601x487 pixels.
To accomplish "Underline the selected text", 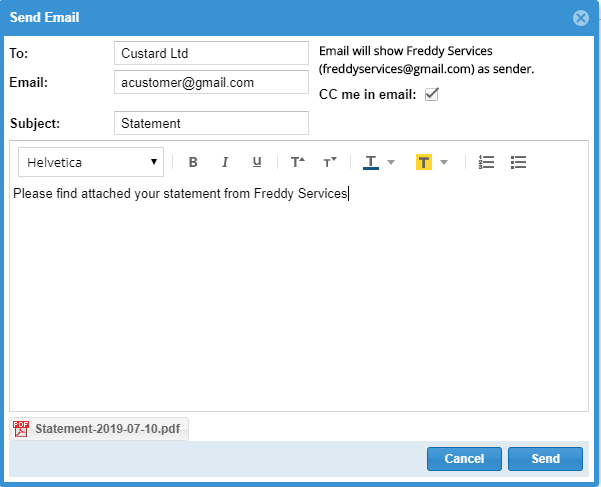I will click(257, 162).
